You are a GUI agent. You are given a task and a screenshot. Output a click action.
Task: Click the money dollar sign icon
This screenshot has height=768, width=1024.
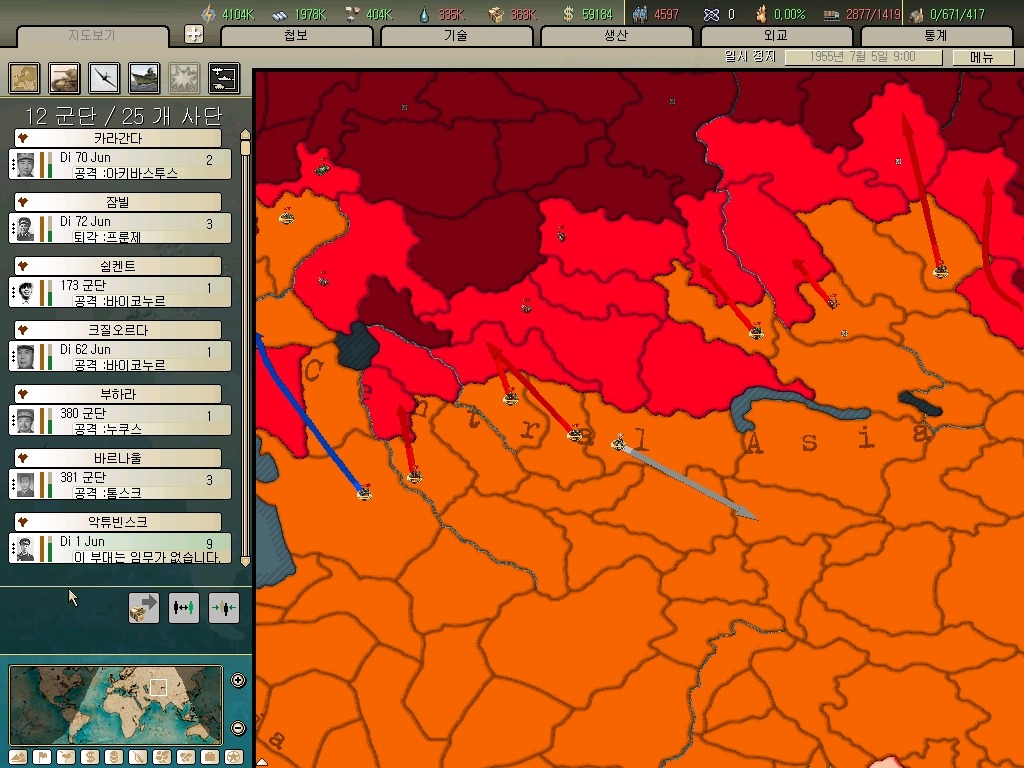(568, 14)
